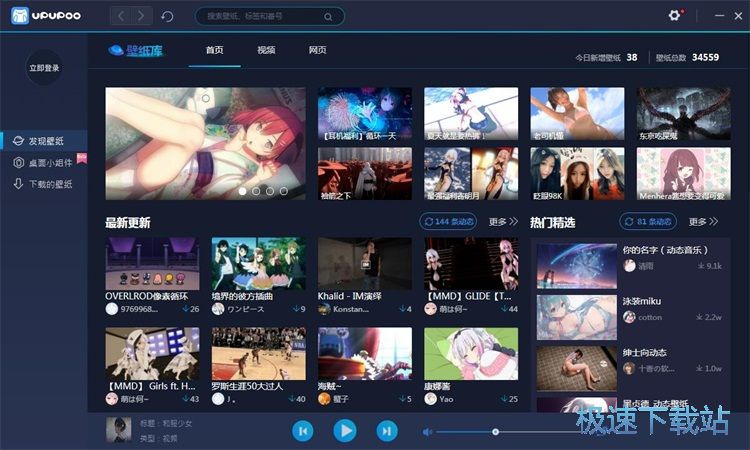Viewport: 750px width, 450px height.
Task: Click the 9769968 uploader avatar
Action: click(x=111, y=309)
